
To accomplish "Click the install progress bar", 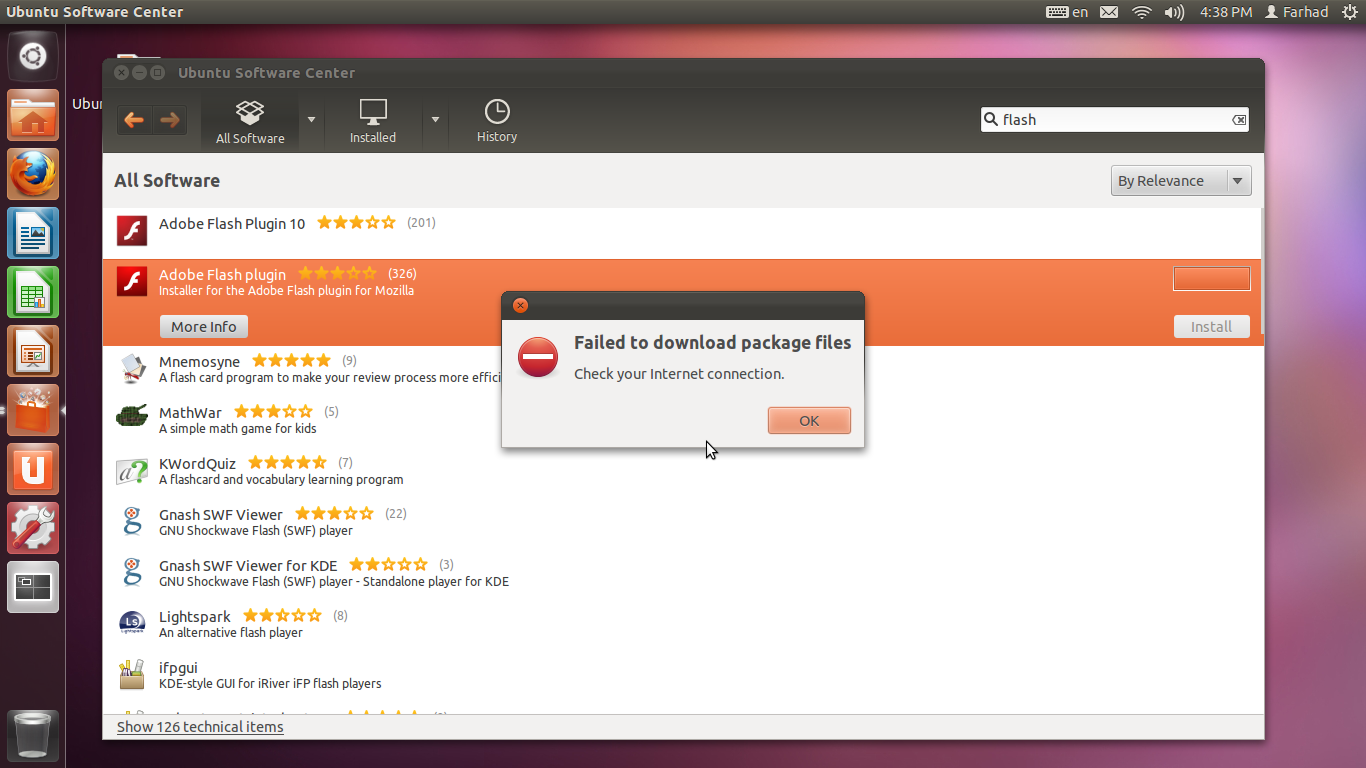I will tap(1212, 279).
